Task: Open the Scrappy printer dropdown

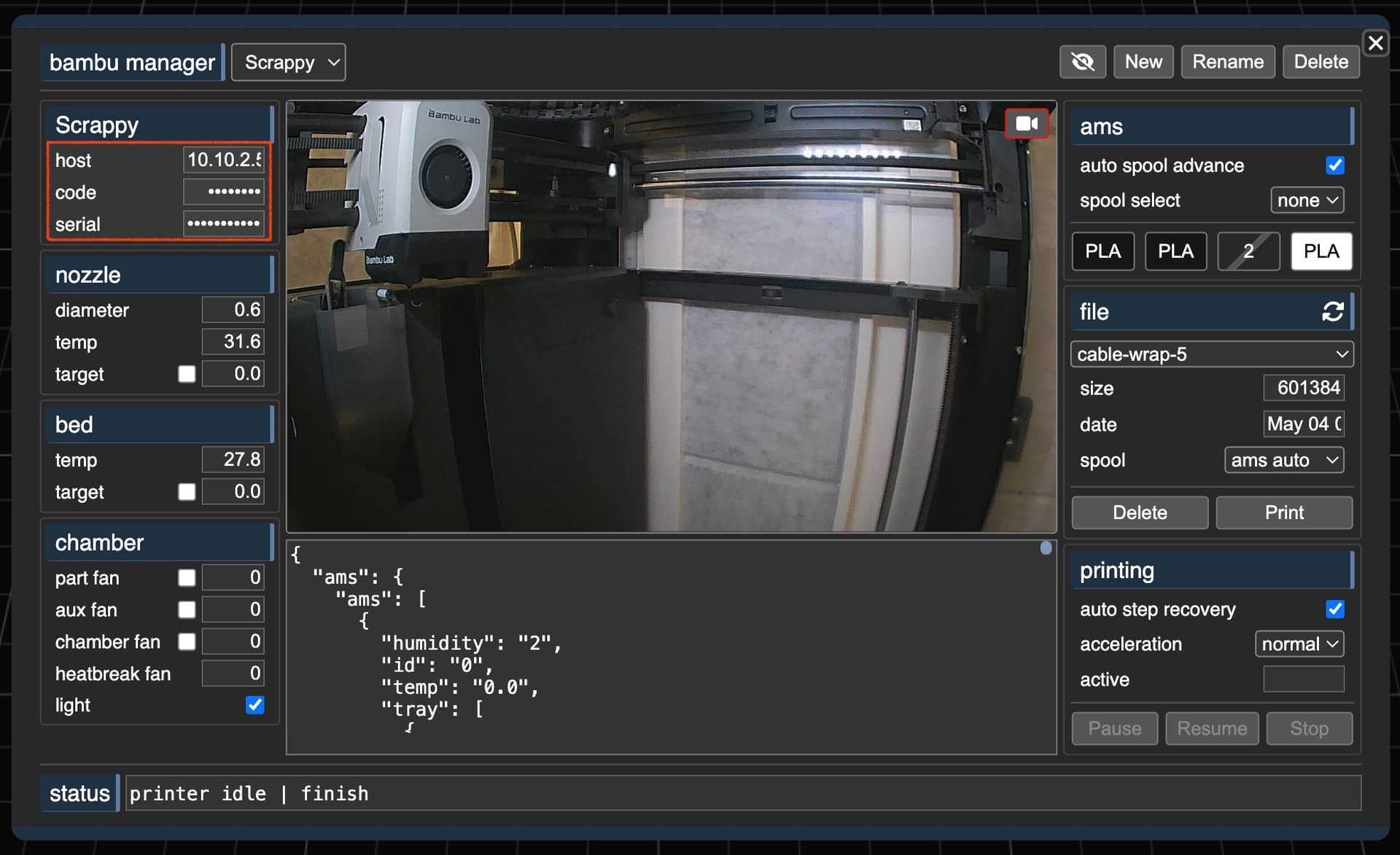Action: [289, 63]
